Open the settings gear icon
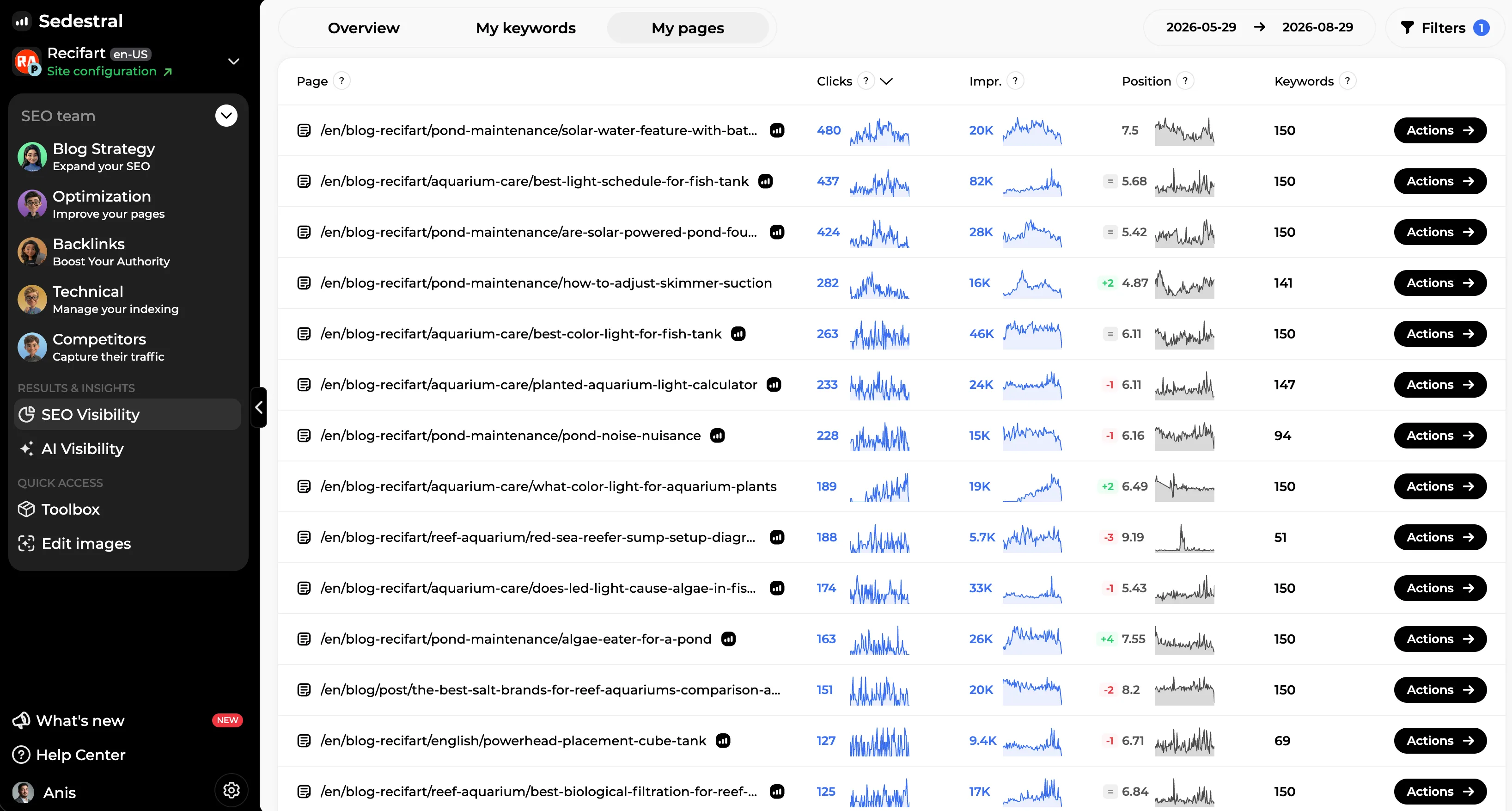Viewport: 1512px width, 811px height. coord(231,791)
